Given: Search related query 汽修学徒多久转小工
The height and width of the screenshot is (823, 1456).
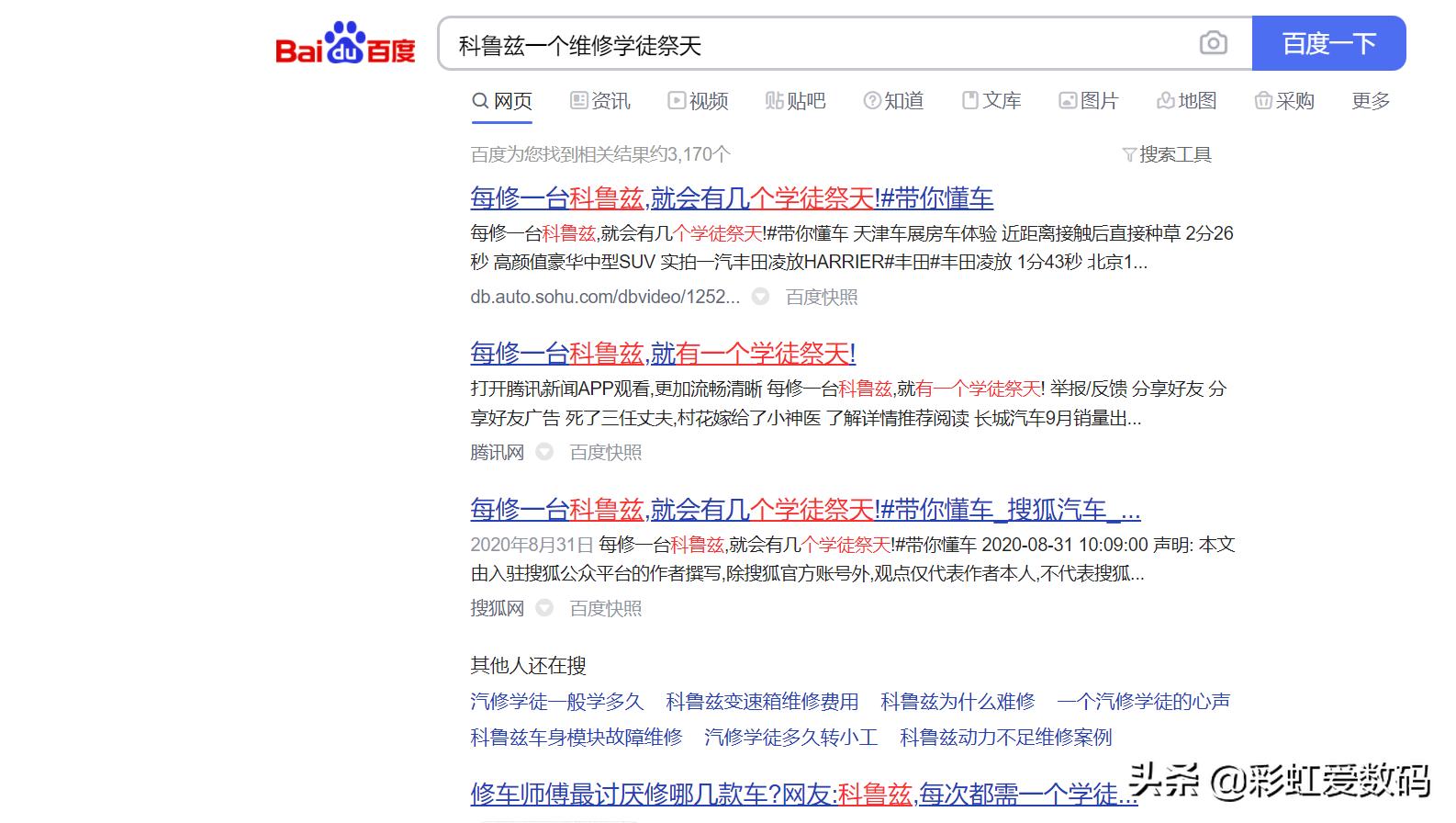Looking at the screenshot, I should [790, 738].
